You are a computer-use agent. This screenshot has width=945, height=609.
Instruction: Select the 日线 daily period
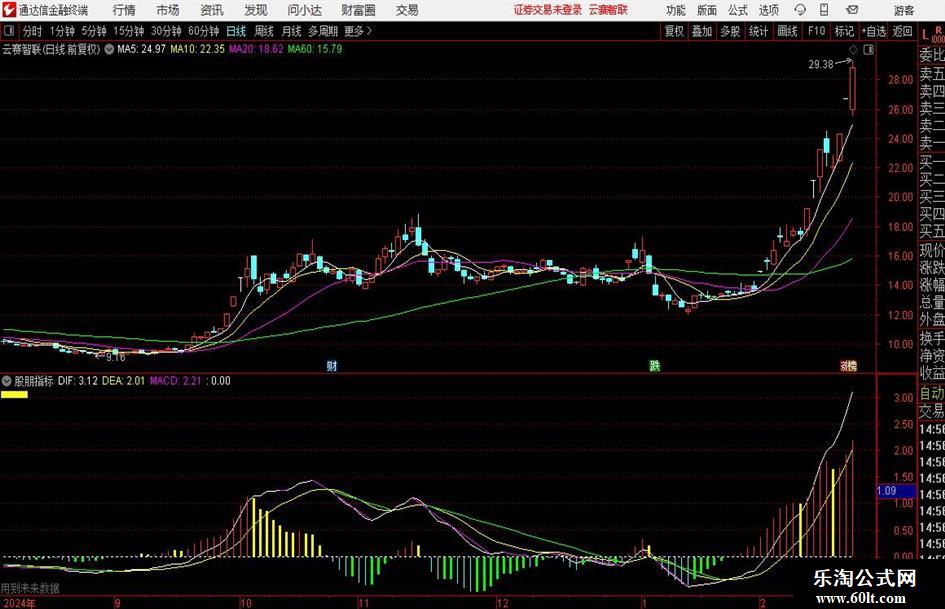click(x=236, y=31)
